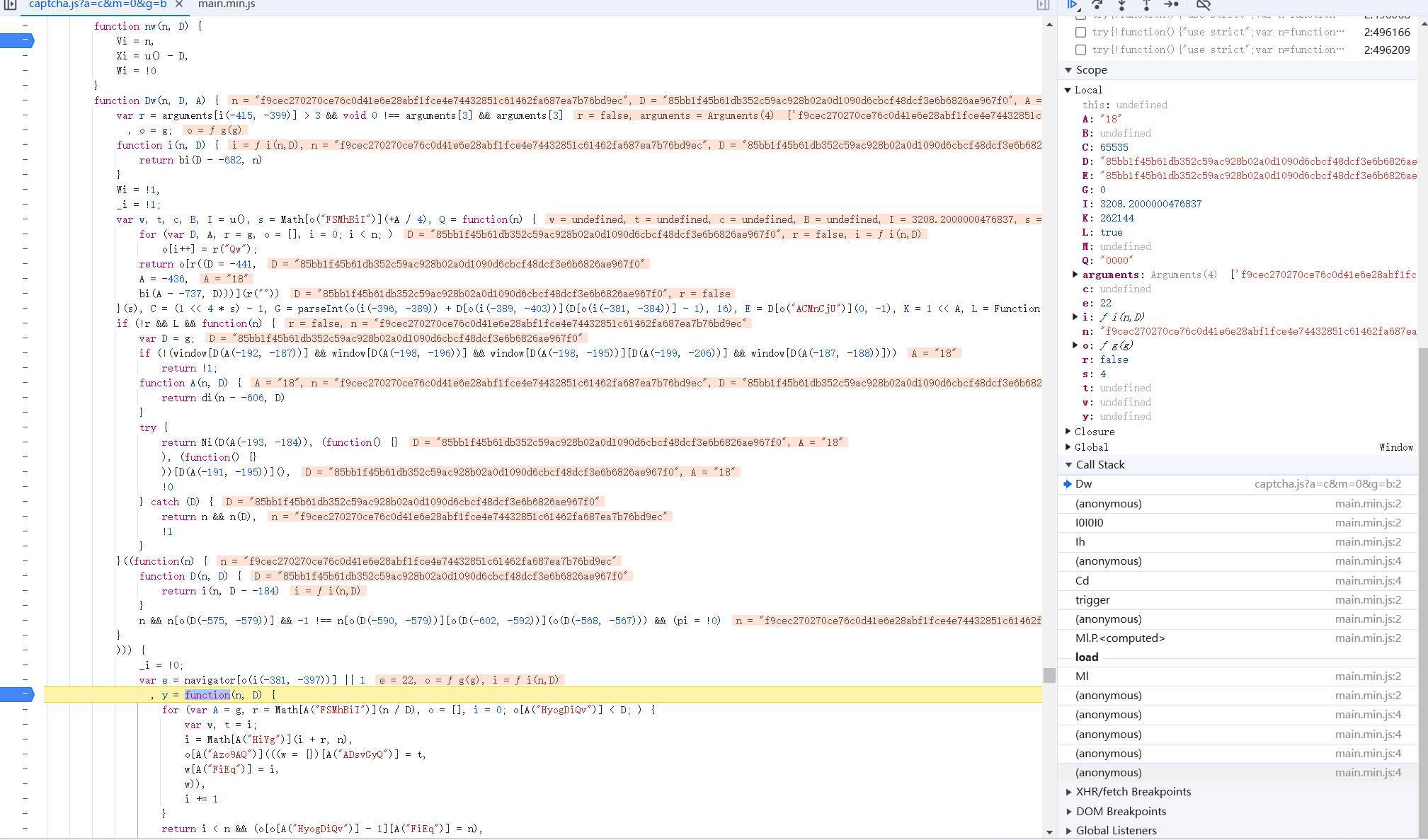
Task: Click the A: "18" scope variable
Action: (1102, 119)
